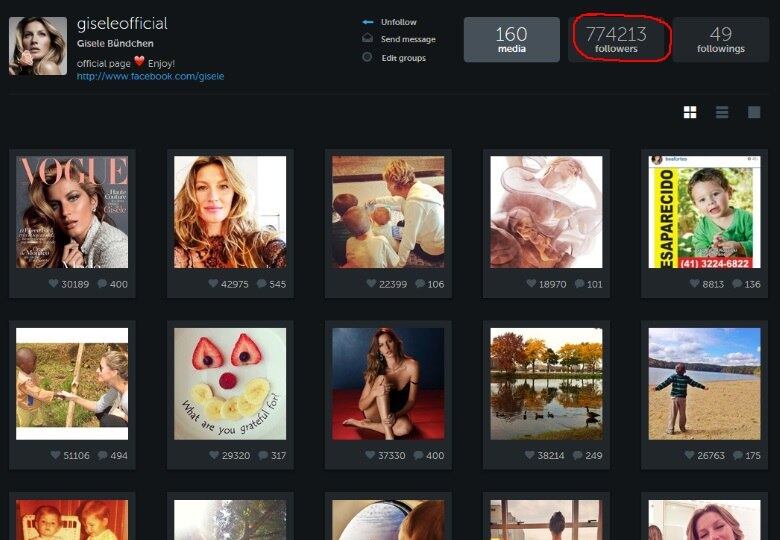Select the single large tile view icon
780x540 pixels.
coord(754,113)
